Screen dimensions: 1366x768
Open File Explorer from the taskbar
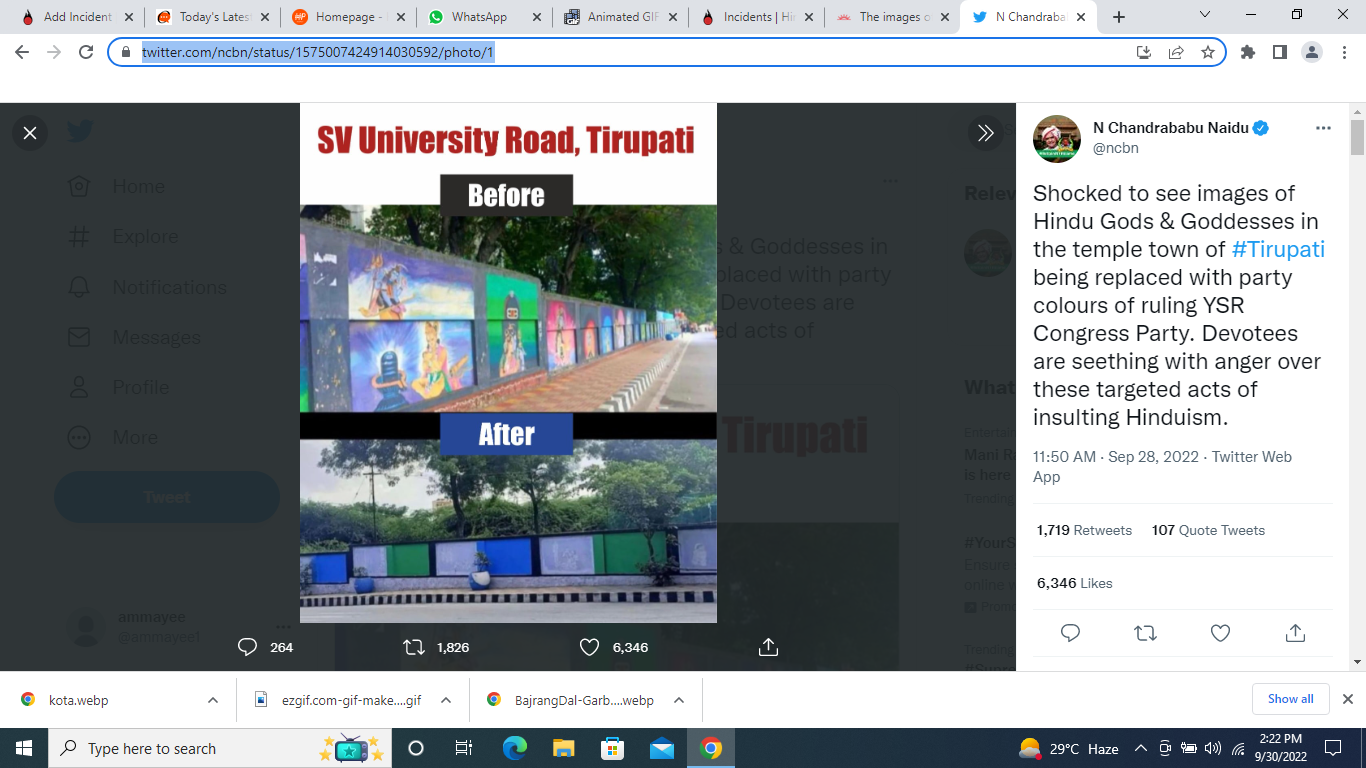click(564, 748)
